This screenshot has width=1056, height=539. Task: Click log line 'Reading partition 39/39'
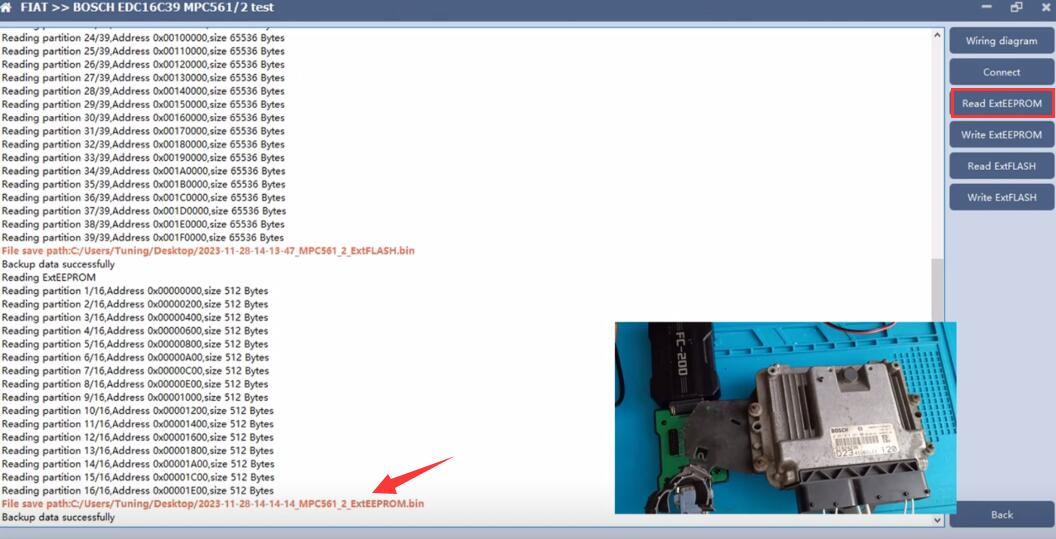(x=143, y=238)
